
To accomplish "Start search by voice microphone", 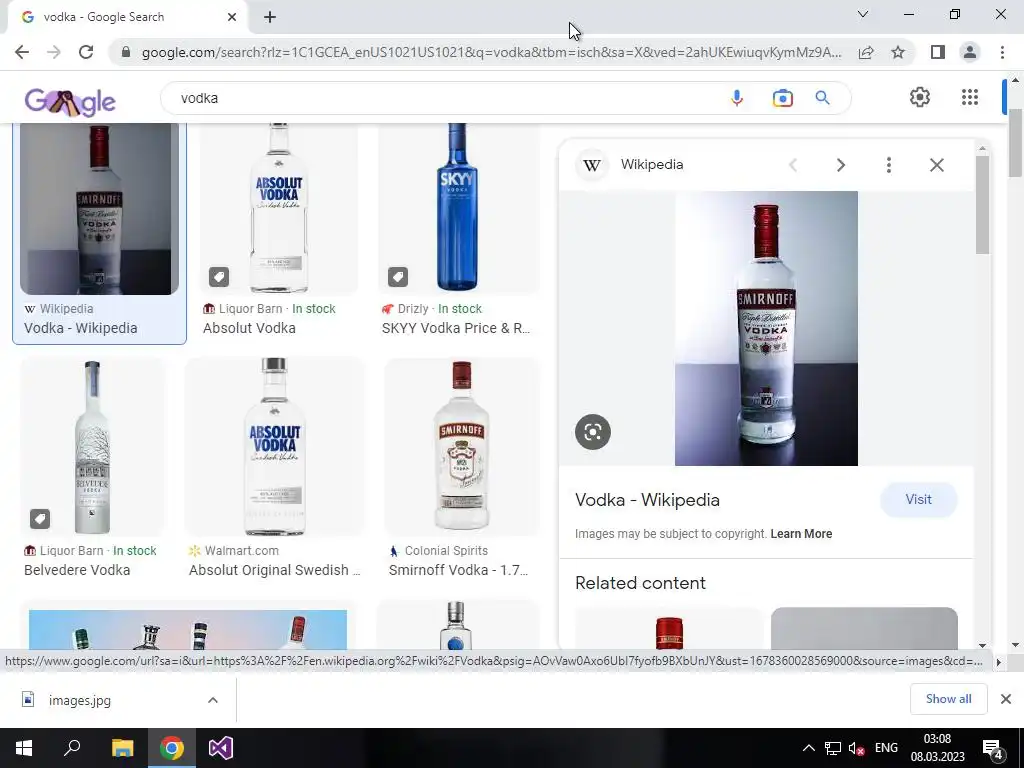I will point(737,98).
